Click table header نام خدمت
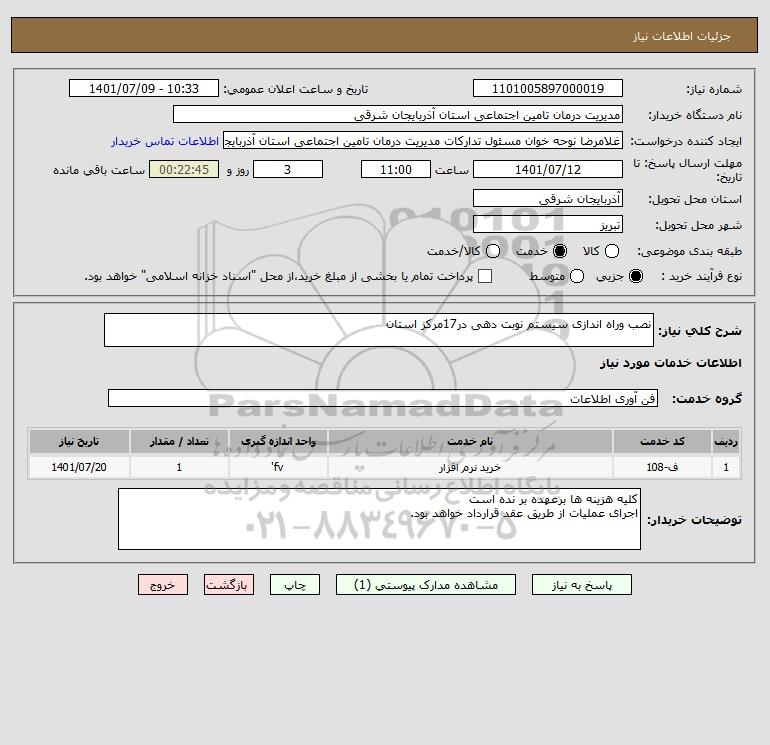Viewport: 770px width, 745px height. click(x=470, y=441)
